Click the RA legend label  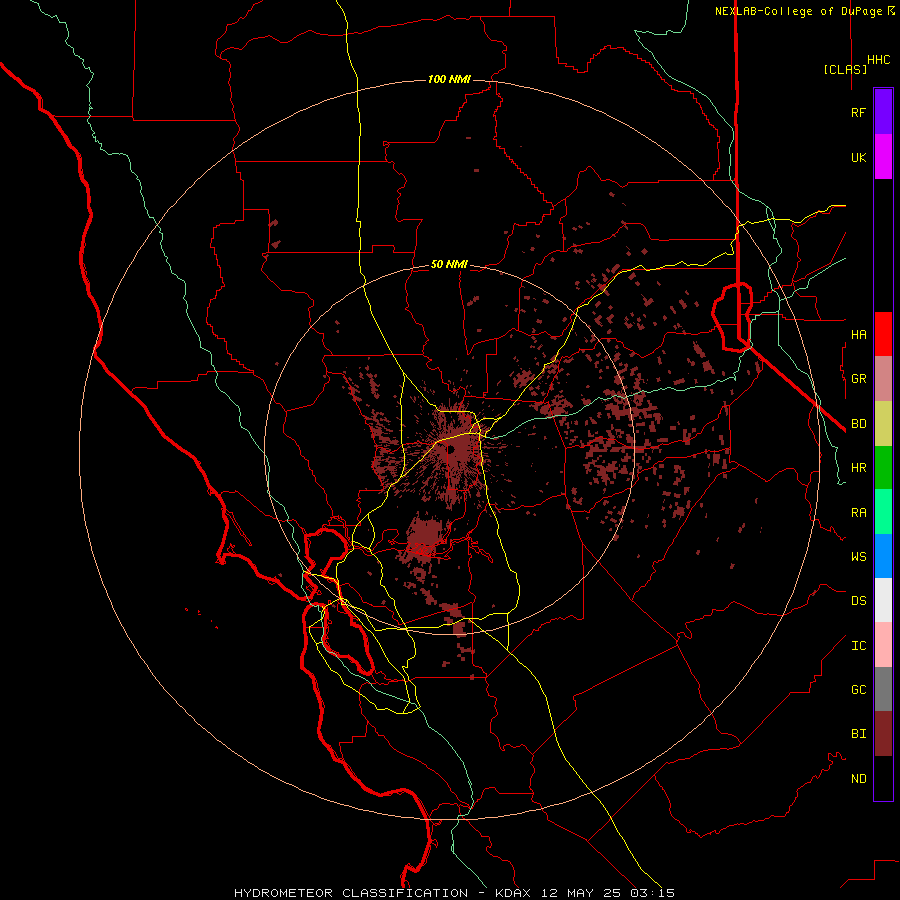[x=858, y=513]
